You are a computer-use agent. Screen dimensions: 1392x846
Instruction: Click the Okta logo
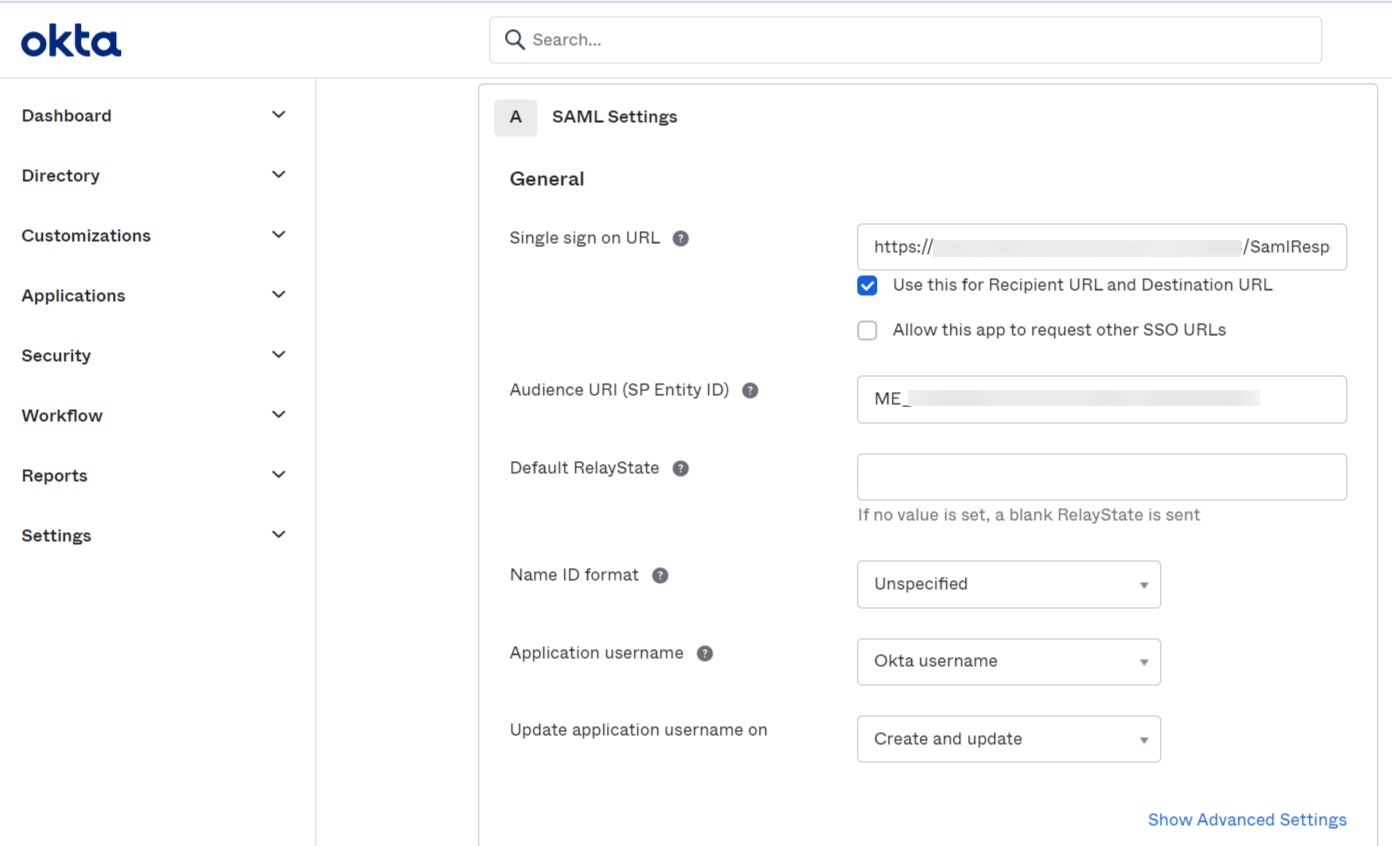[x=71, y=41]
